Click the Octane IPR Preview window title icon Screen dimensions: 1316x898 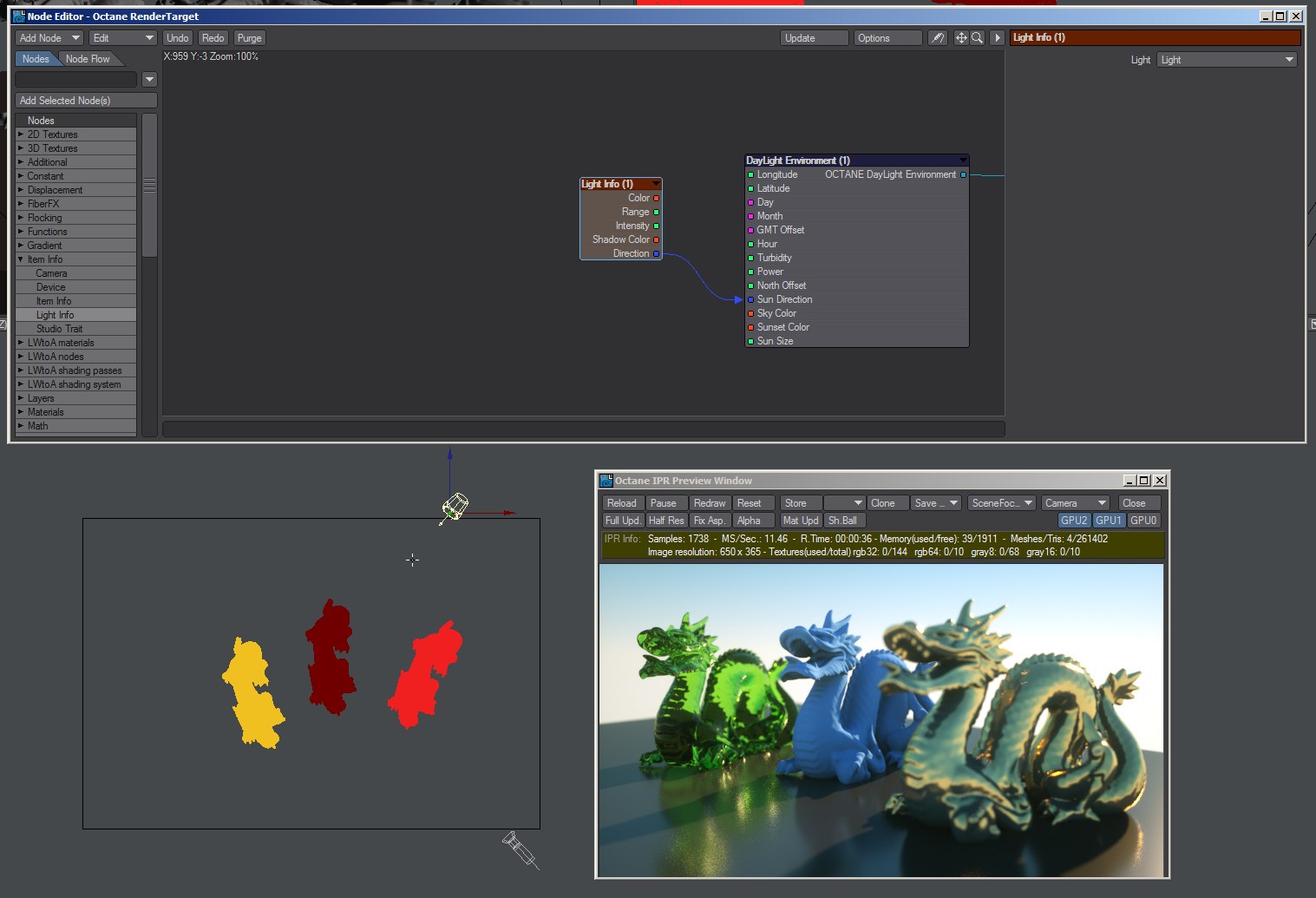pyautogui.click(x=606, y=481)
